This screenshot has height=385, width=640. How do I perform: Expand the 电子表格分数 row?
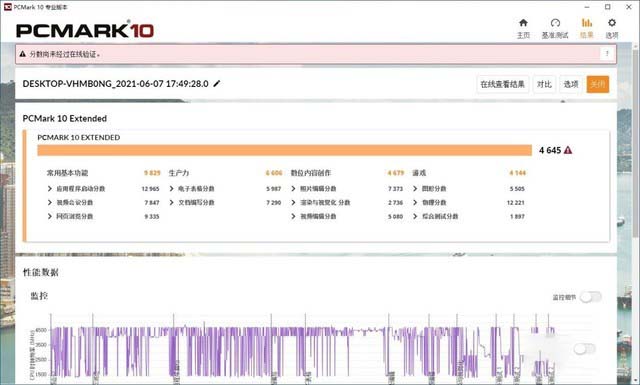(172, 189)
